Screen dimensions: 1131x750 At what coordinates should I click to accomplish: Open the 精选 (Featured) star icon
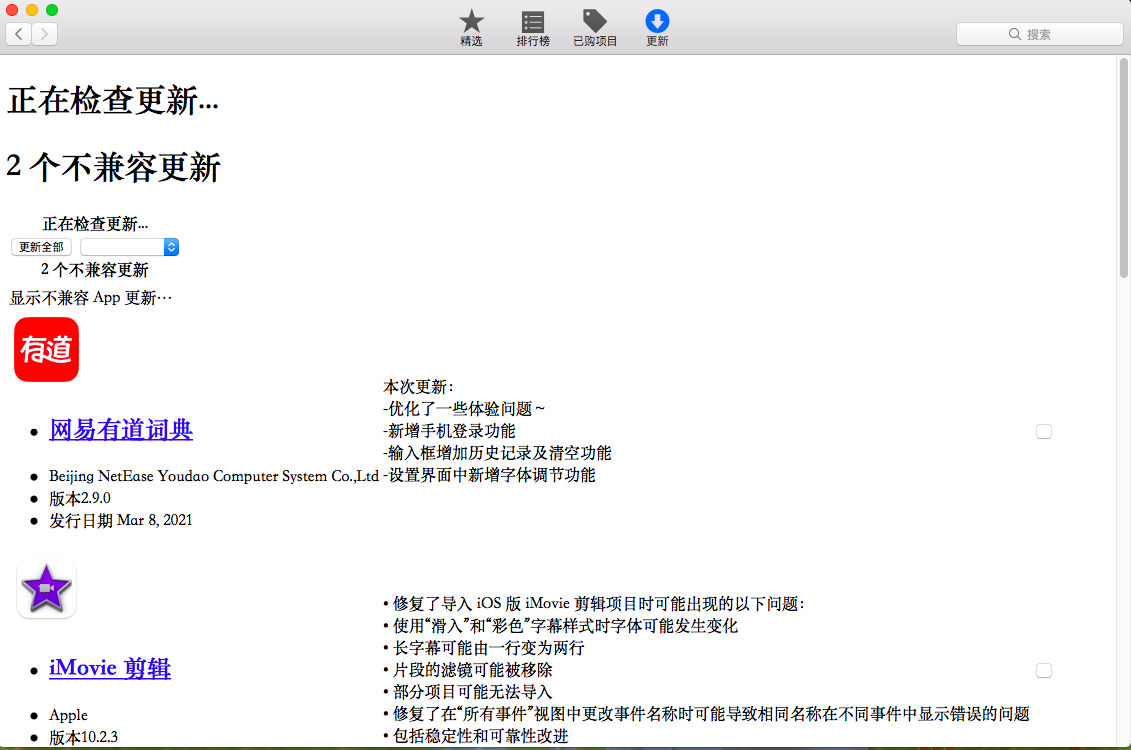click(471, 21)
